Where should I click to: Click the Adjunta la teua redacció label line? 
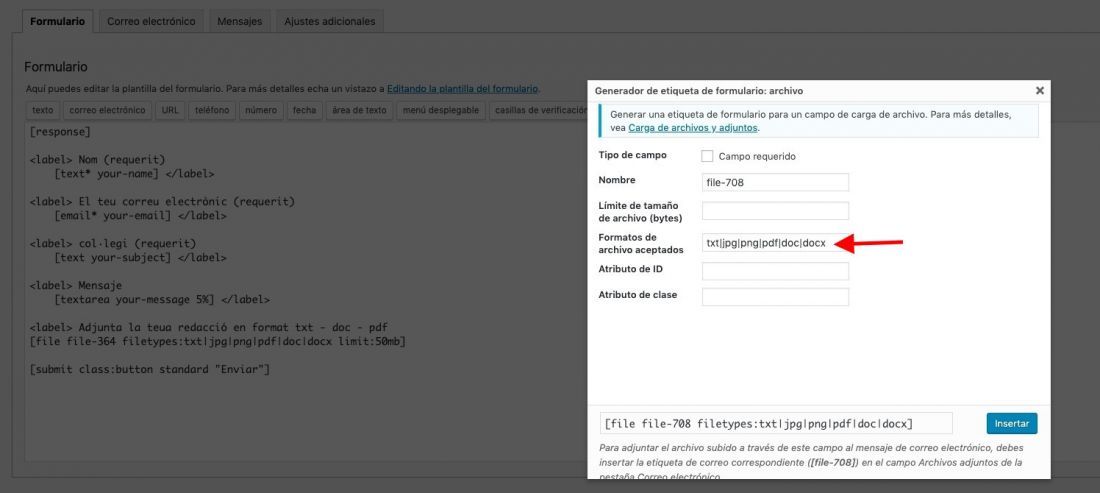(x=208, y=327)
